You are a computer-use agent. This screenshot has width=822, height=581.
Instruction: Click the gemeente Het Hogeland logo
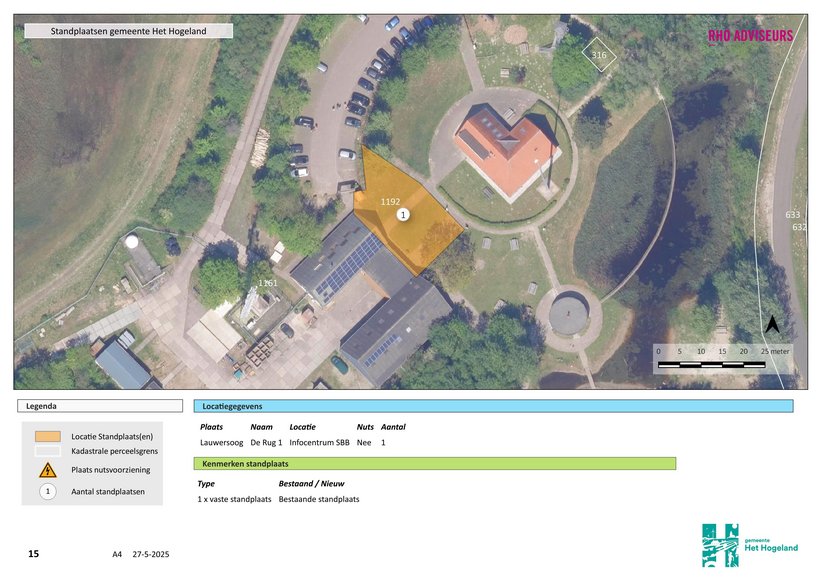[x=750, y=545]
